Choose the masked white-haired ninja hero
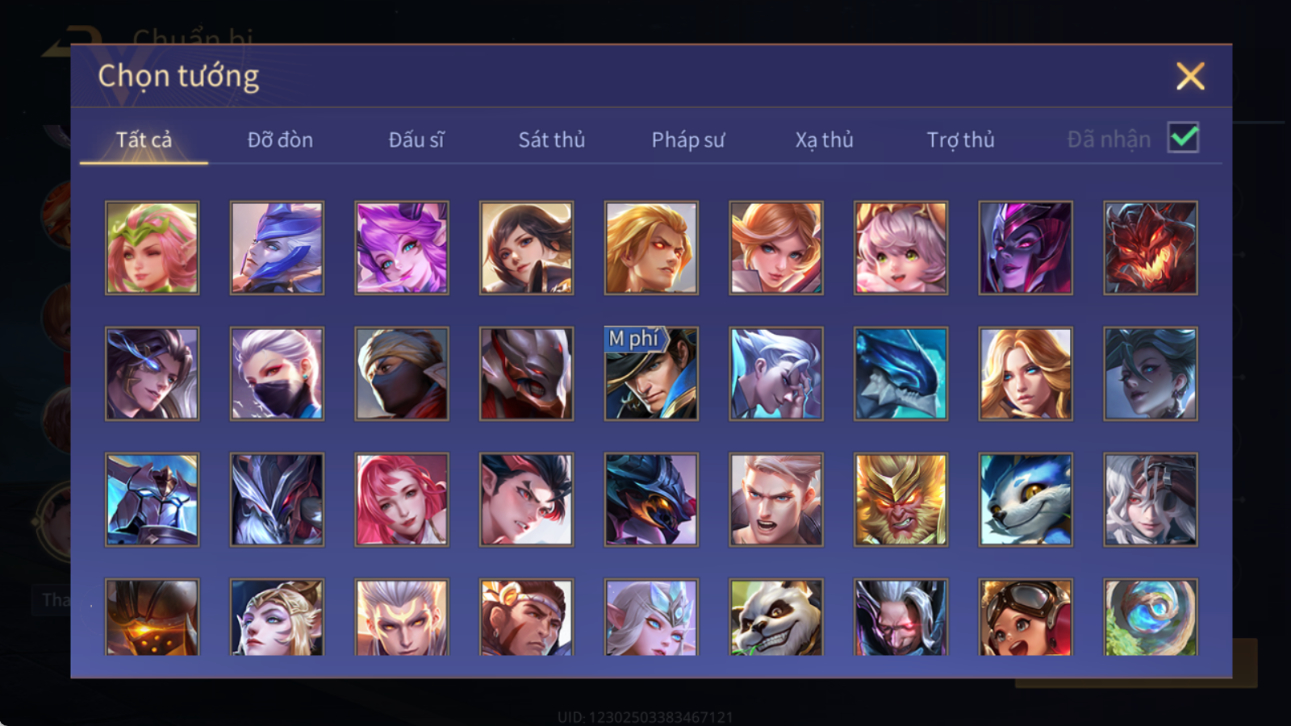This screenshot has height=726, width=1291. 277,374
